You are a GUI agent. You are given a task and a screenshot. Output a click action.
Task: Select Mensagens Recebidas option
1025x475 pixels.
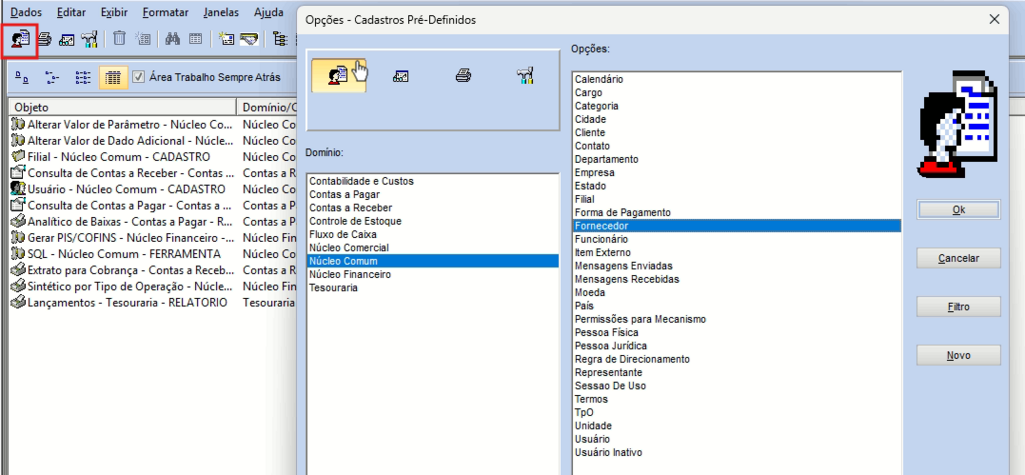pos(737,279)
